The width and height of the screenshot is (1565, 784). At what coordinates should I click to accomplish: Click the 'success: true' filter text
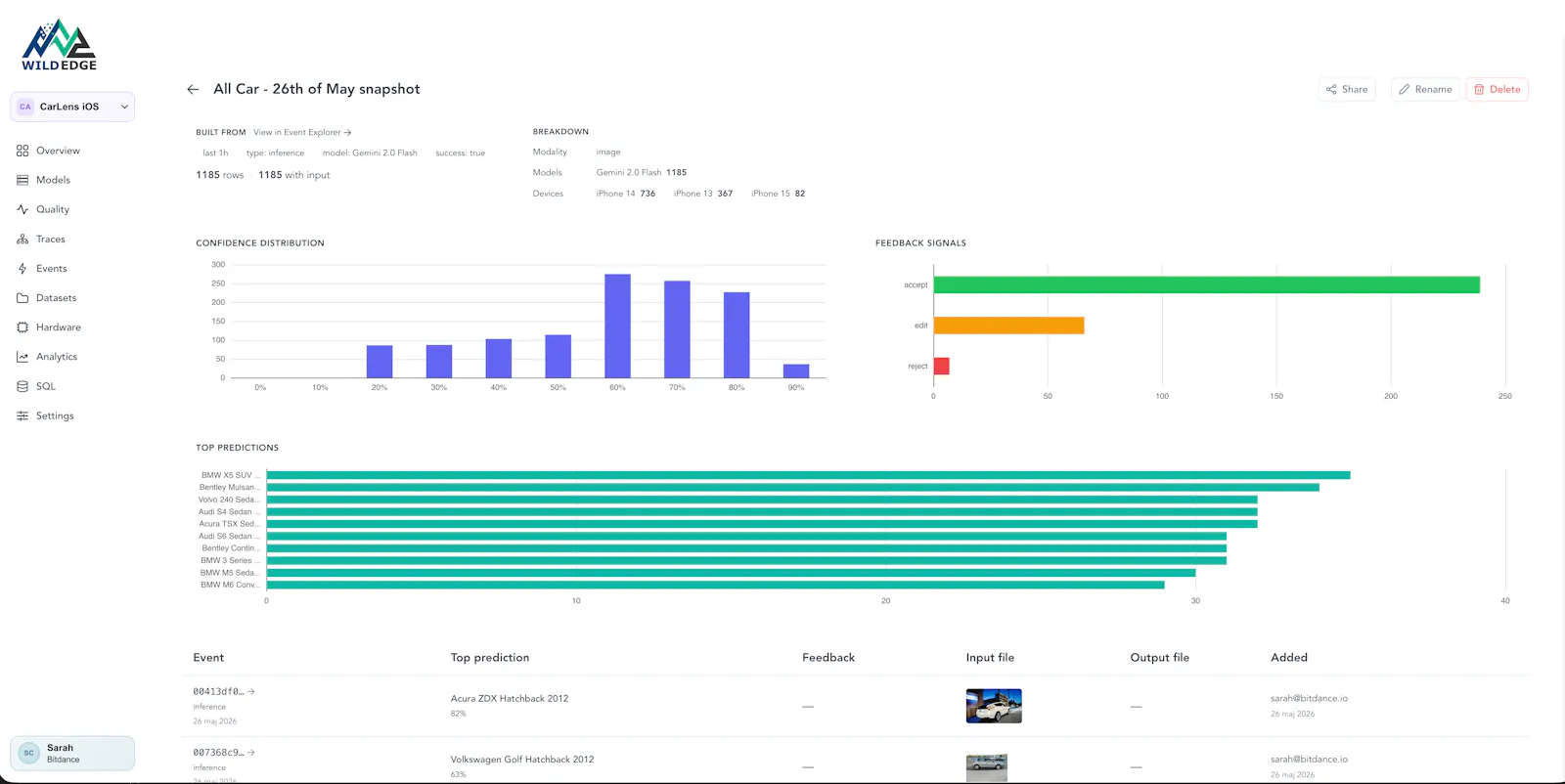(460, 153)
